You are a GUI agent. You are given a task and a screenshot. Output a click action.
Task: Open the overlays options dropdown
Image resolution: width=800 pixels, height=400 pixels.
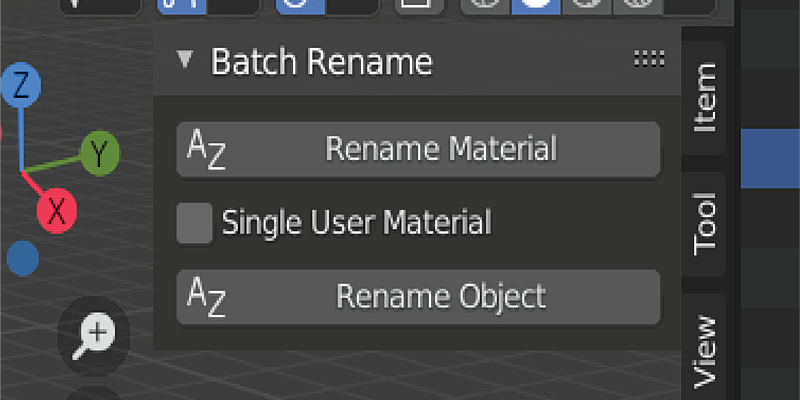pyautogui.click(x=353, y=7)
